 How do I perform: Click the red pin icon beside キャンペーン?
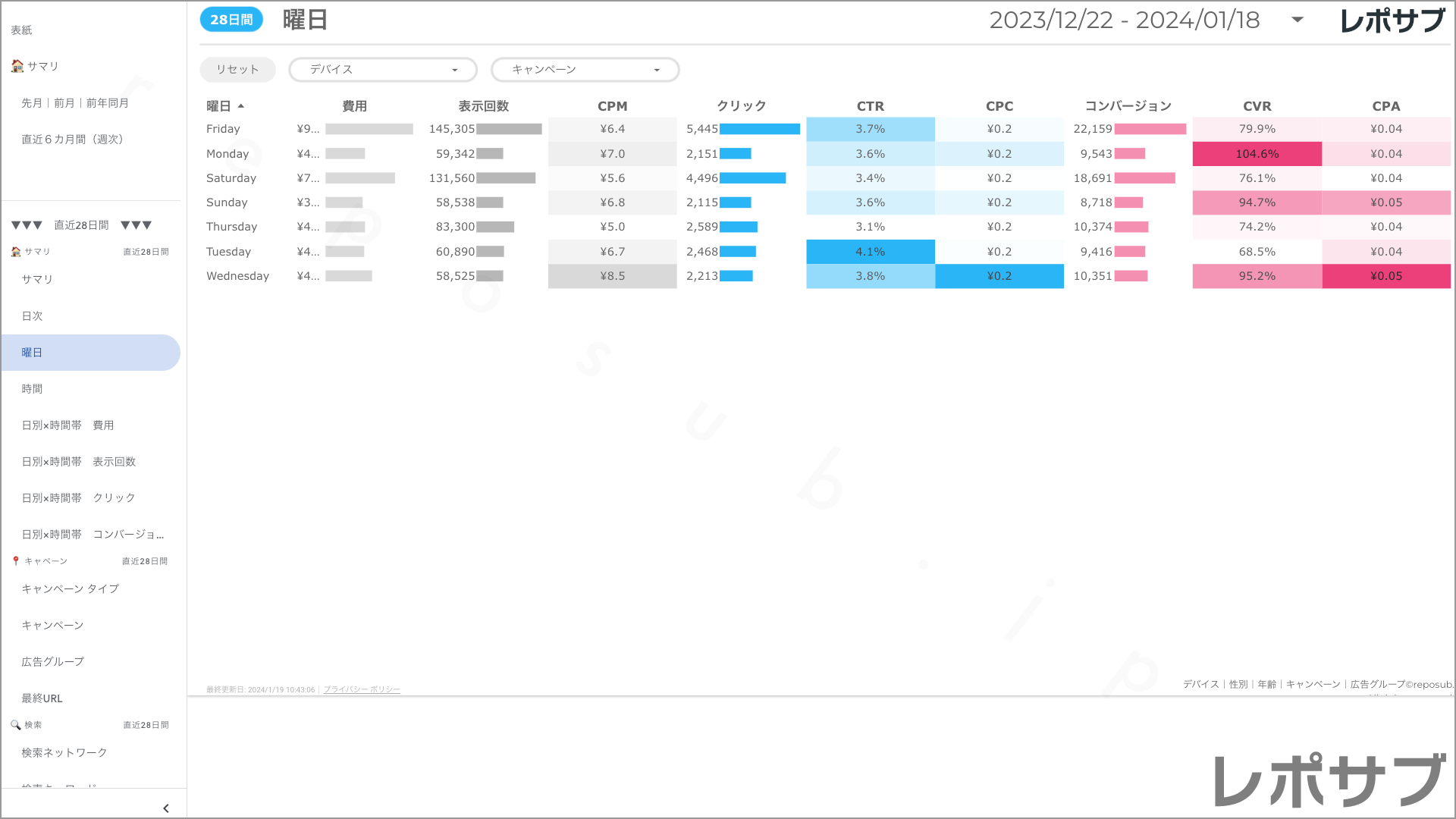pos(16,561)
